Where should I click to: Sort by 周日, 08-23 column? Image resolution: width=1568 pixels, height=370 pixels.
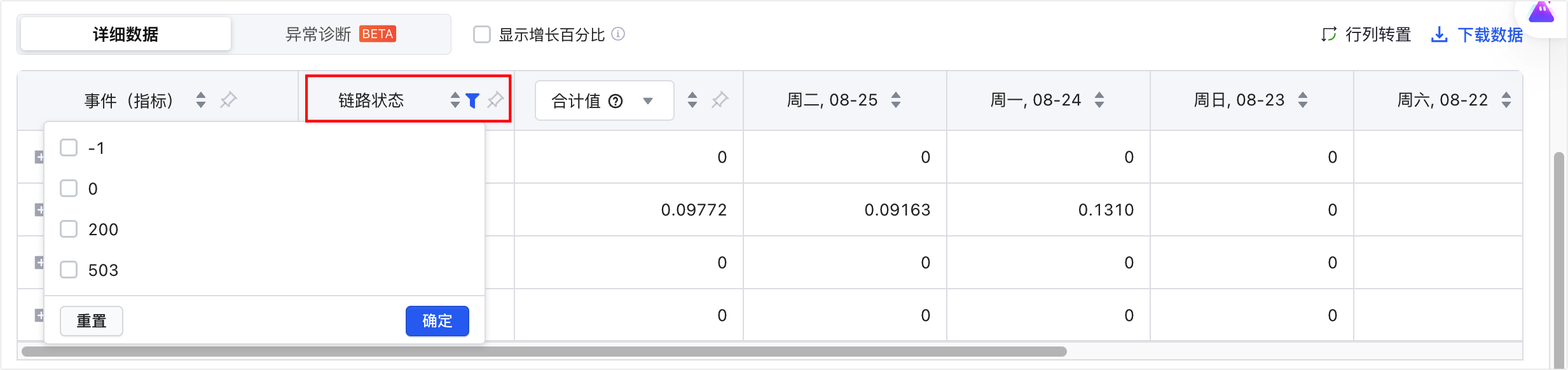pyautogui.click(x=1303, y=100)
